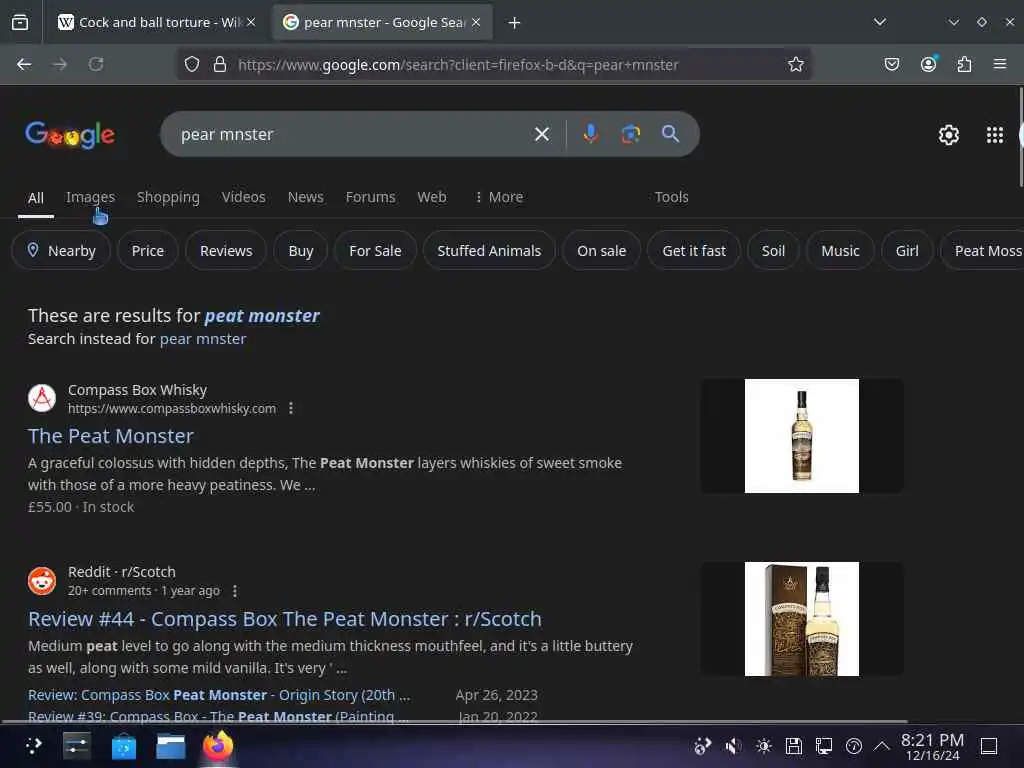Open options dots for Reddit result
Viewport: 1024px width, 768px height.
coord(234,591)
